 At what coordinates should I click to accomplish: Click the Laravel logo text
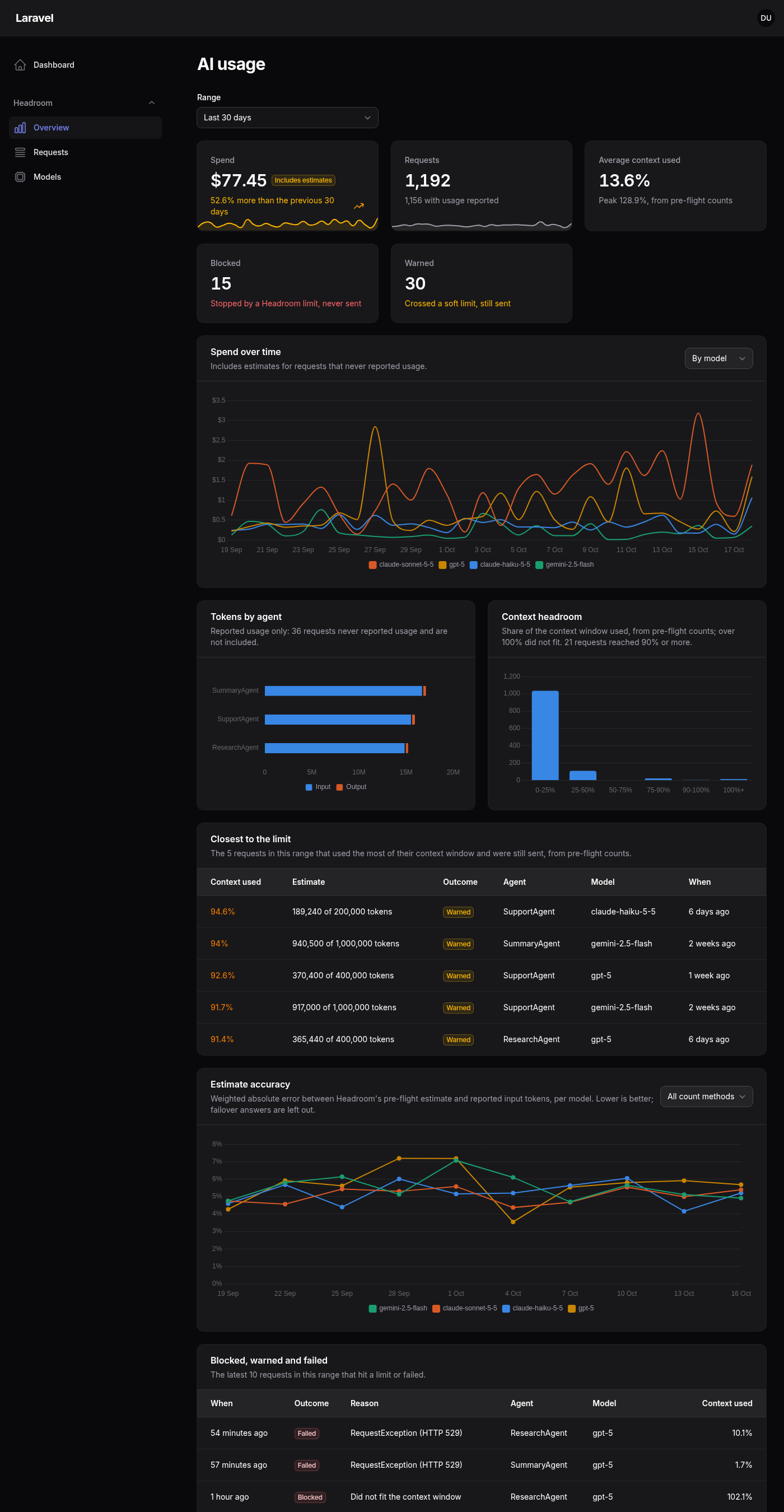point(35,18)
